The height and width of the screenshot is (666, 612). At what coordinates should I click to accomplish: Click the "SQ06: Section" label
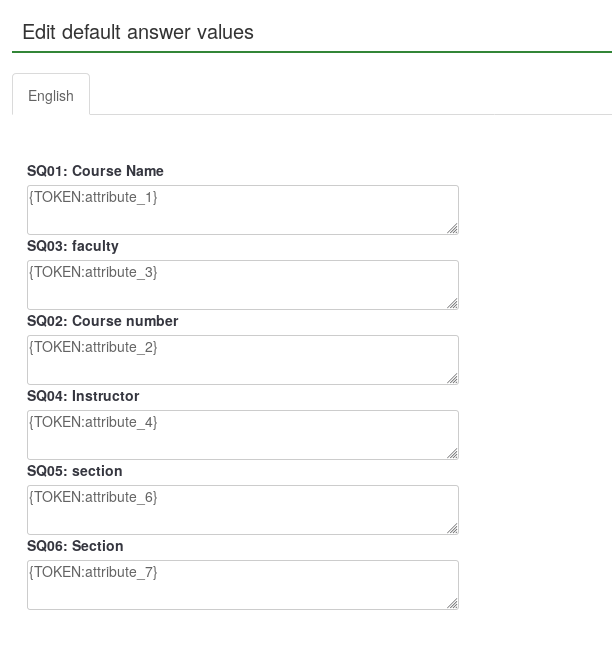click(75, 546)
